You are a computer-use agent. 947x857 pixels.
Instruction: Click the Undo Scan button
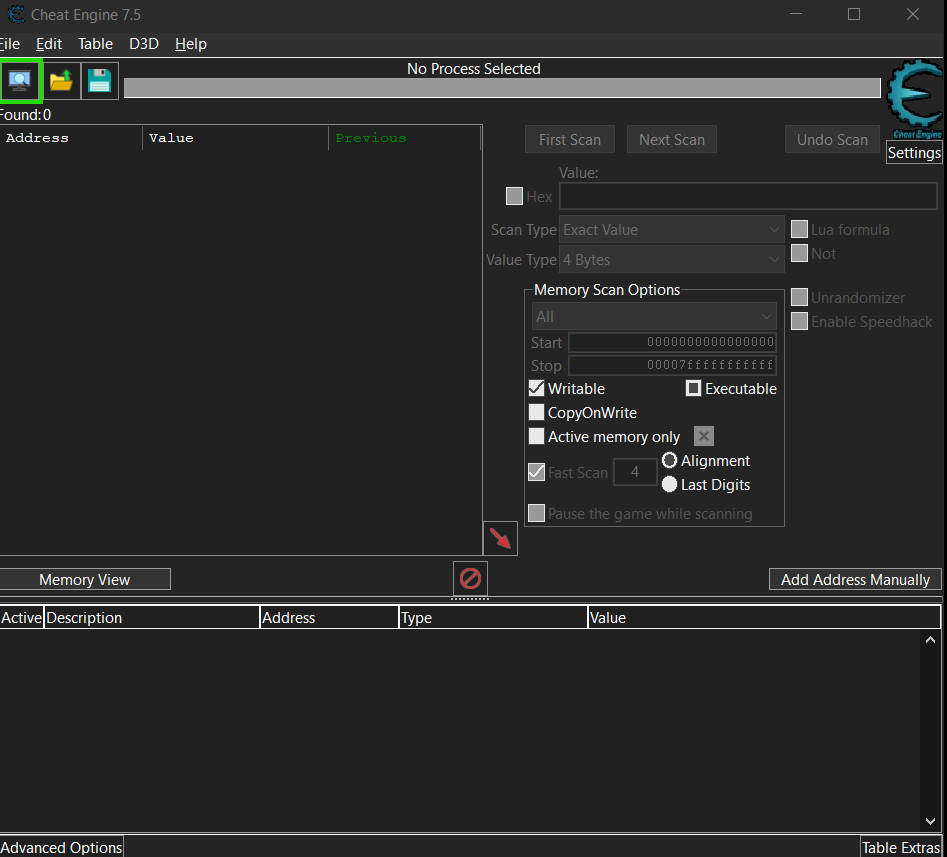coord(832,140)
